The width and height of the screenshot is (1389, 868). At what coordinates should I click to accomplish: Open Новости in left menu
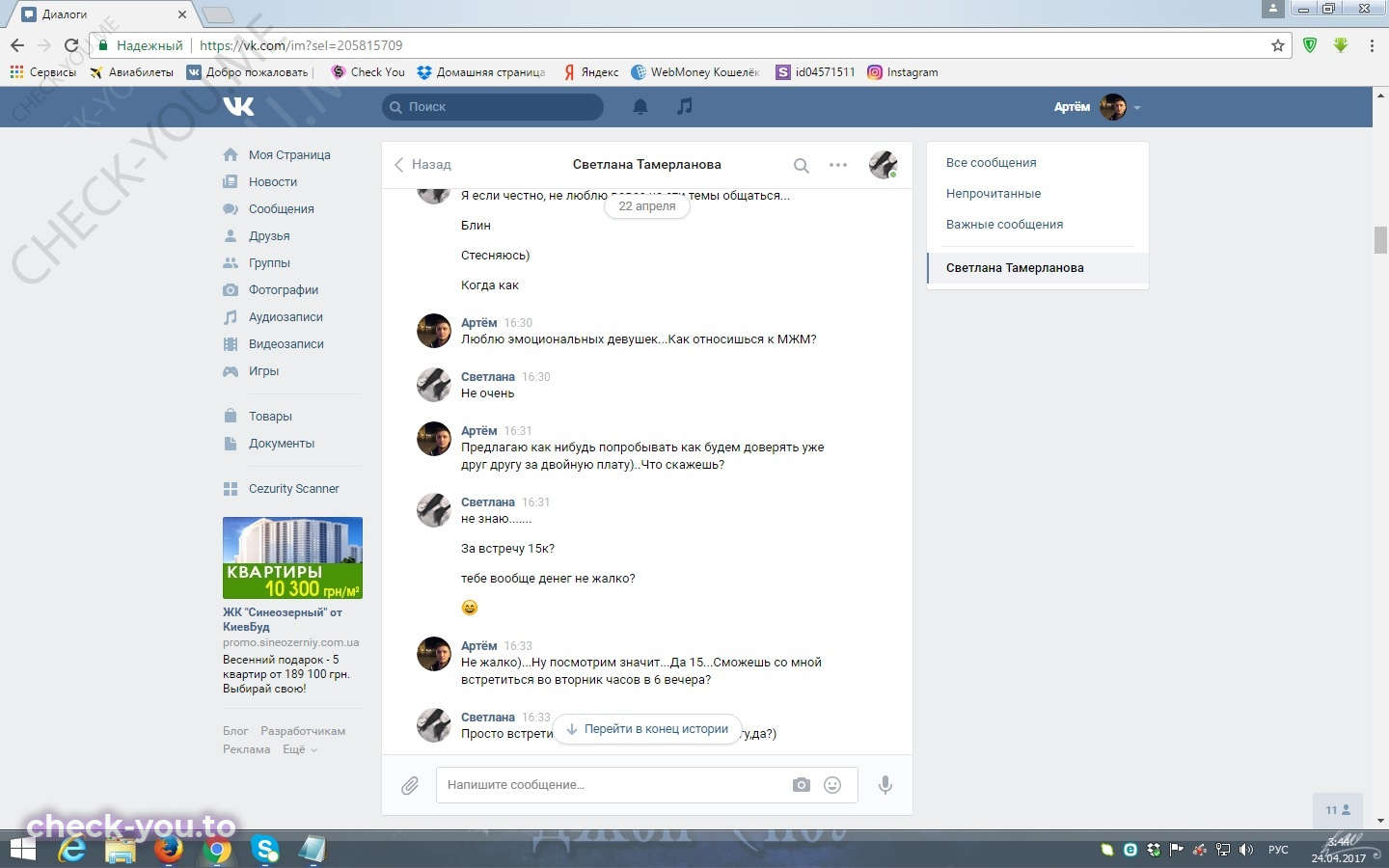(273, 182)
